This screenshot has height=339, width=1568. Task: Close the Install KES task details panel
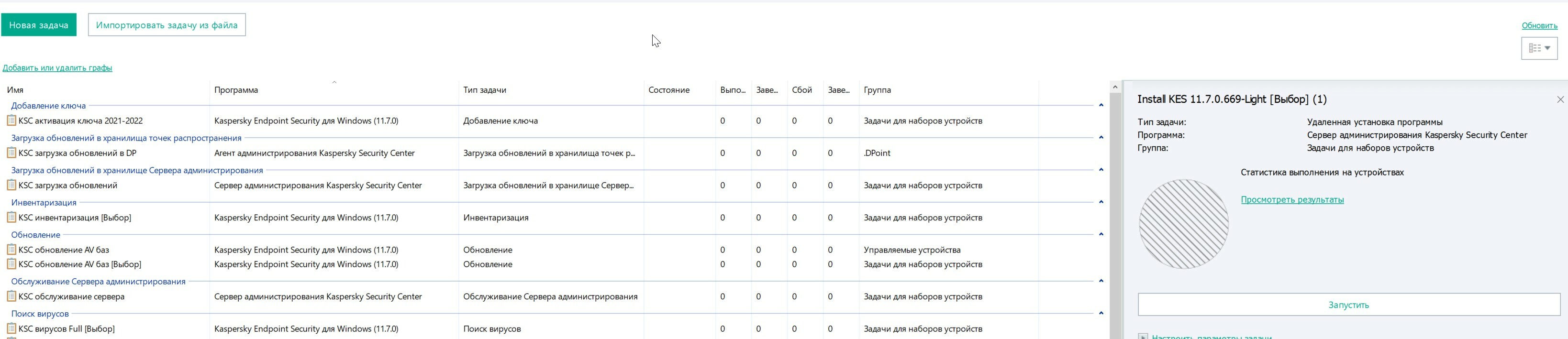click(1560, 99)
